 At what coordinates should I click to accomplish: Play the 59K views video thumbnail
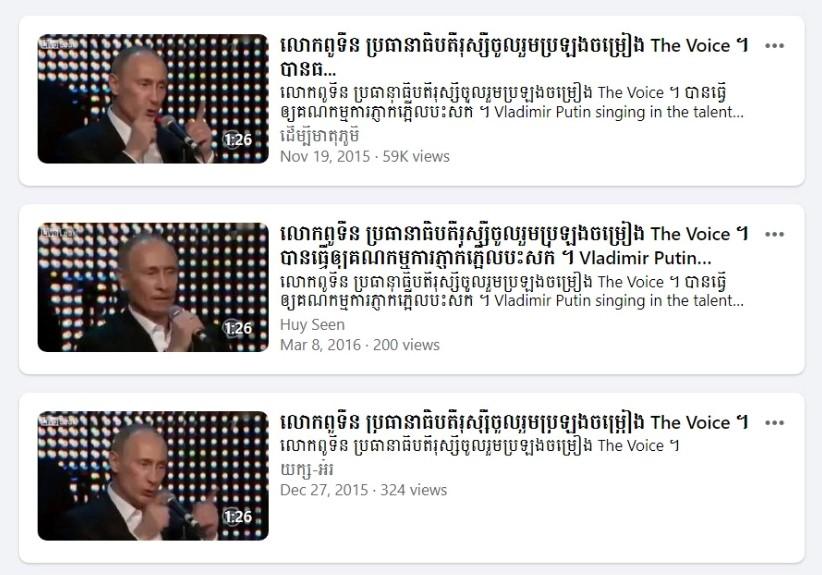(153, 99)
